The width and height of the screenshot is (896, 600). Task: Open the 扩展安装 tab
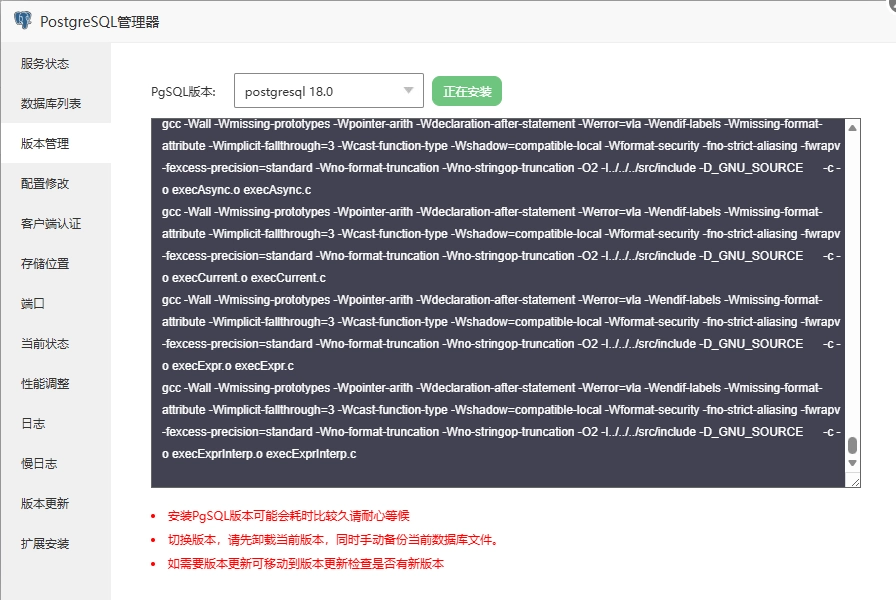click(x=56, y=543)
